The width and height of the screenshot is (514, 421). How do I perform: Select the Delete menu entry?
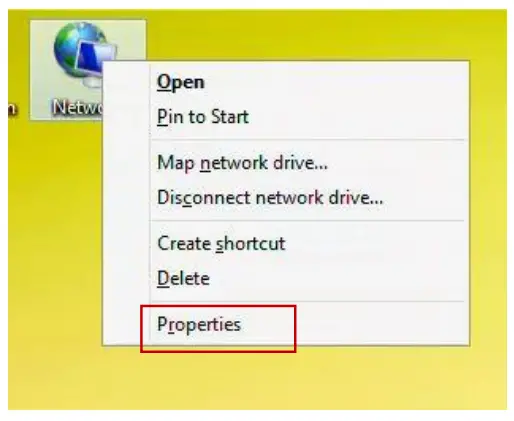183,278
